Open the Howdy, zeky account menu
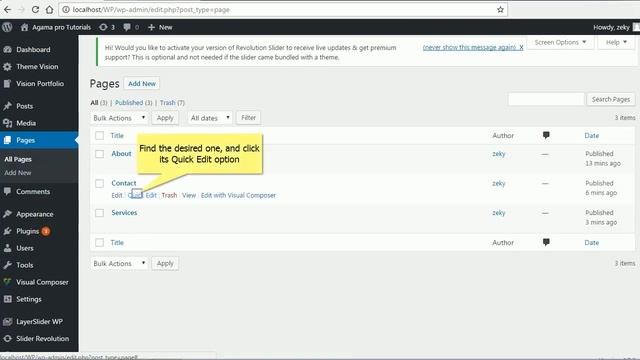 coord(616,27)
